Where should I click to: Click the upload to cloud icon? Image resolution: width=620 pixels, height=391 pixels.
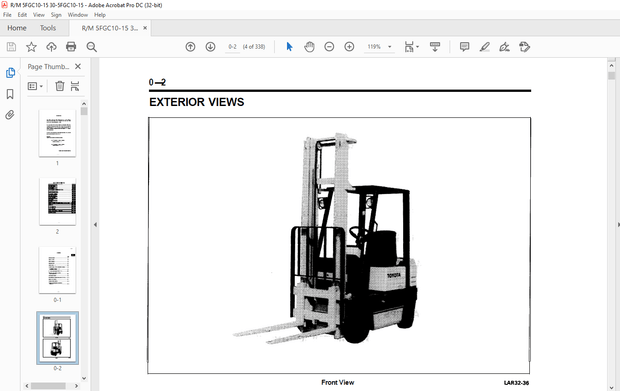click(x=51, y=47)
